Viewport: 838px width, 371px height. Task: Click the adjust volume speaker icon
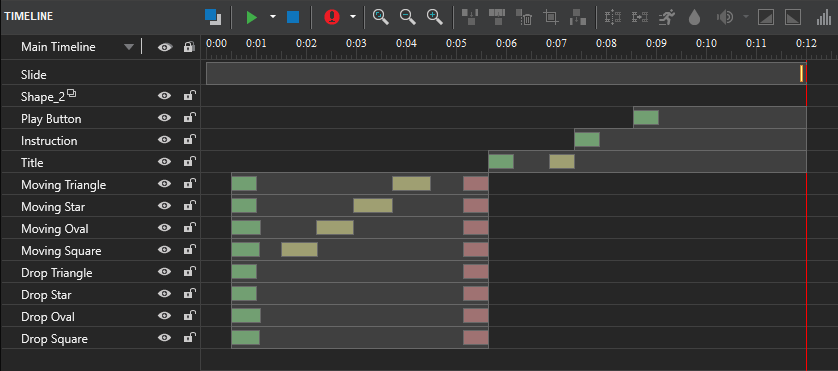point(725,17)
